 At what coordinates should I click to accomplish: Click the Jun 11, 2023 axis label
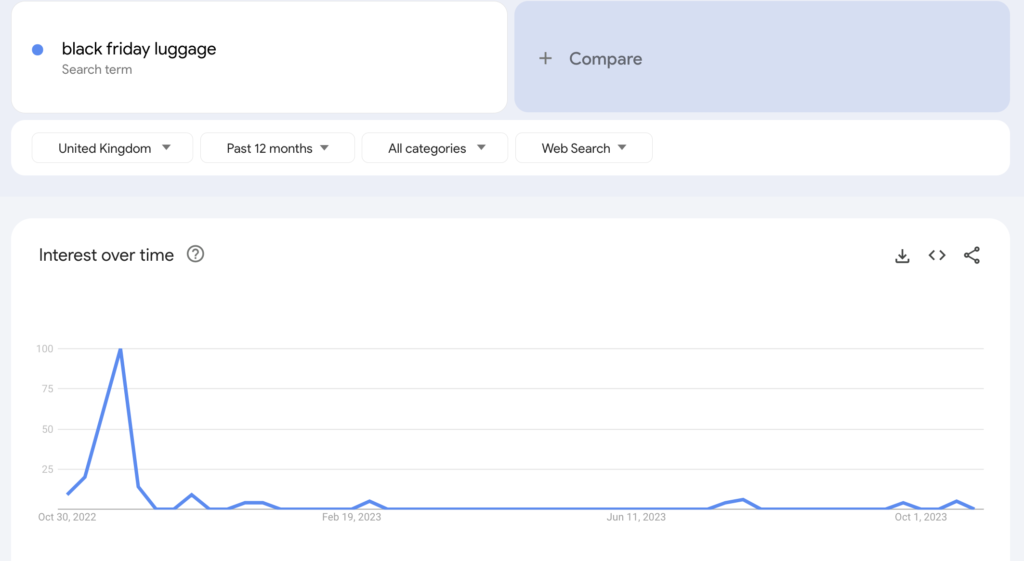pos(636,517)
